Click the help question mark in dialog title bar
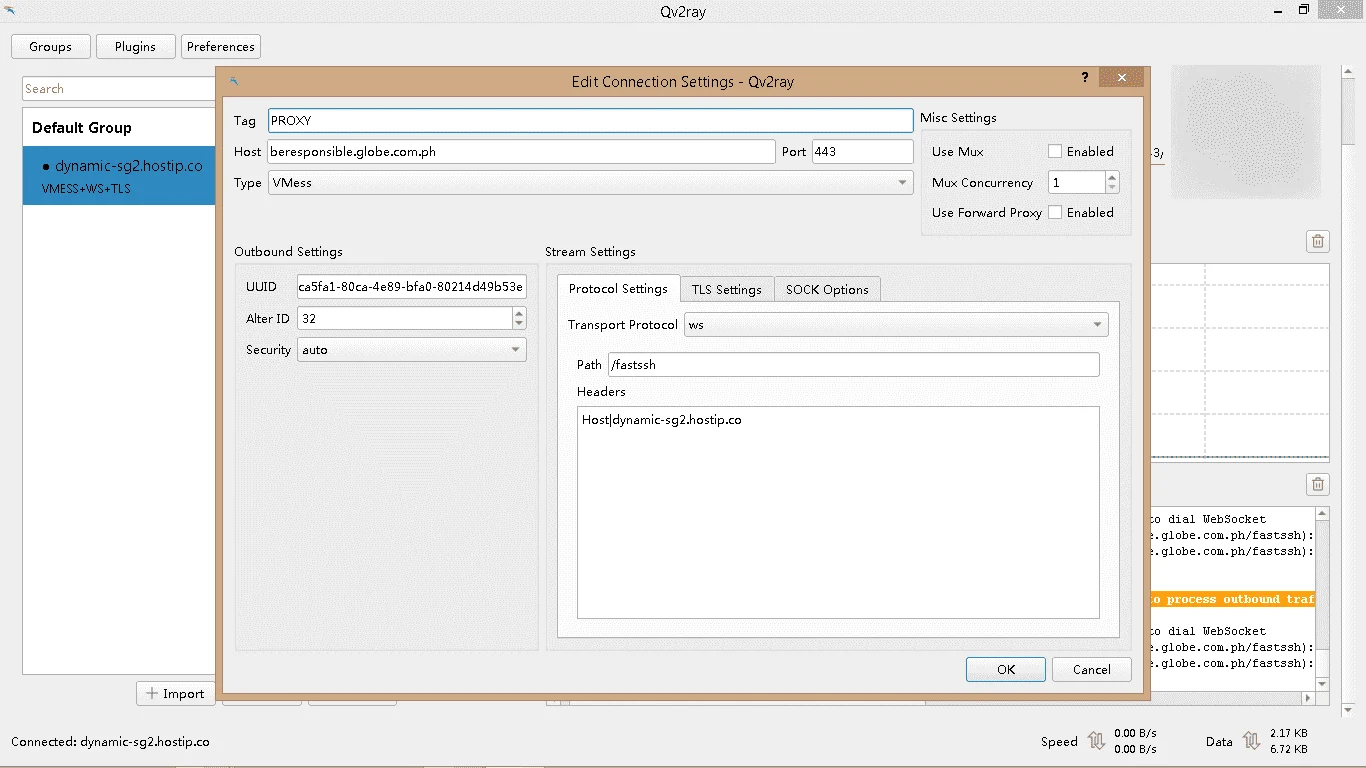This screenshot has width=1366, height=768. [x=1085, y=78]
